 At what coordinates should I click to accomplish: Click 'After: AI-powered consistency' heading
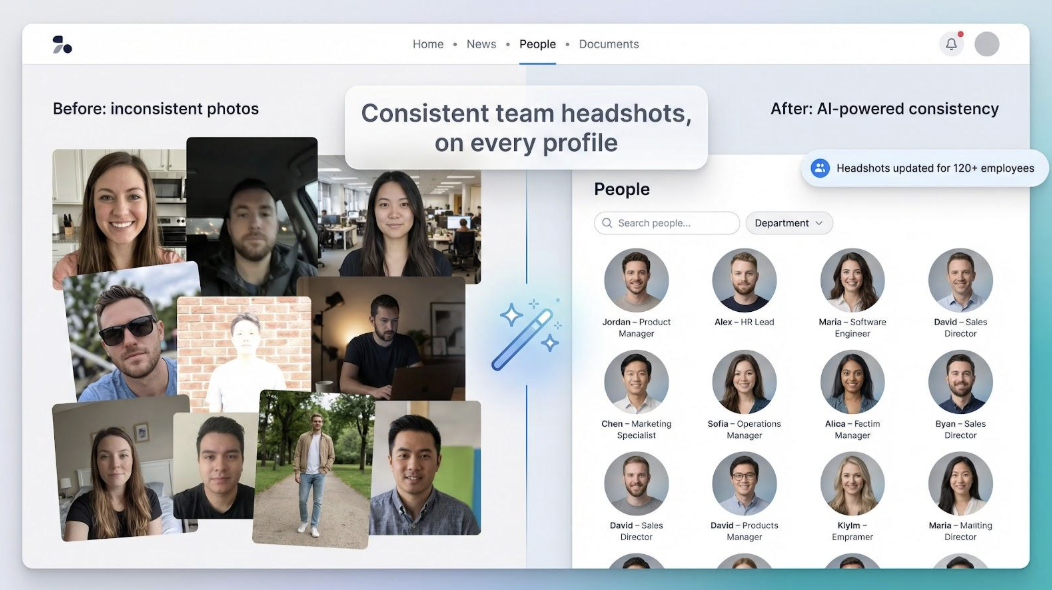coord(884,109)
